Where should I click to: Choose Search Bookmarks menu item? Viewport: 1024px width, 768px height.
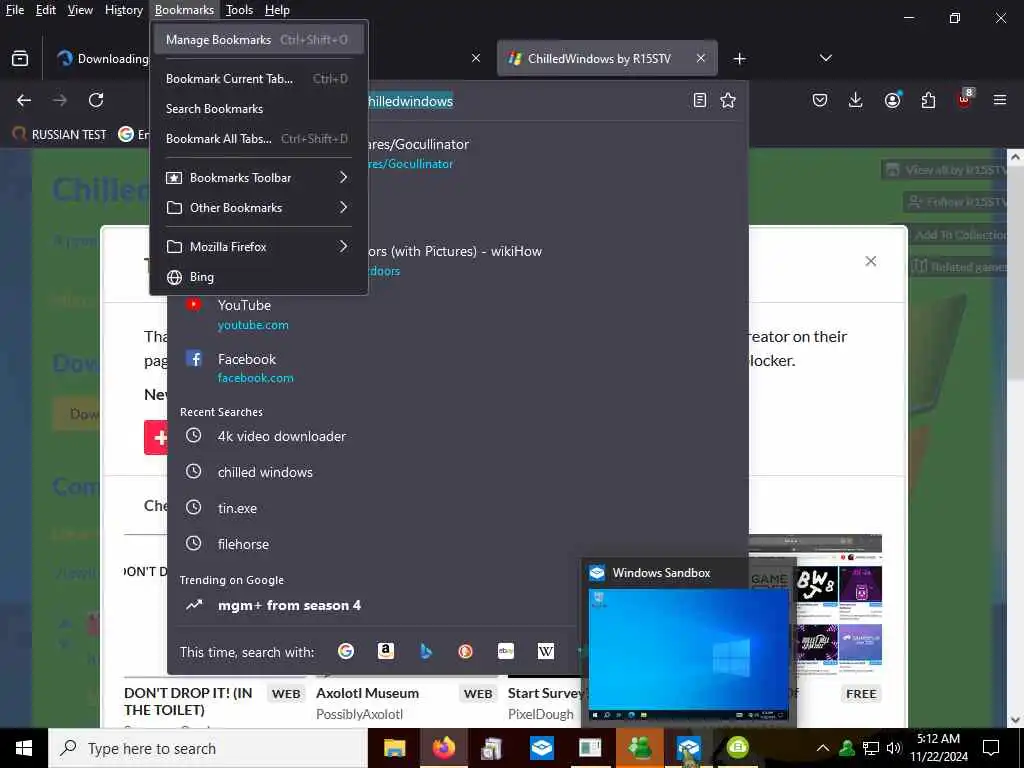point(259,108)
